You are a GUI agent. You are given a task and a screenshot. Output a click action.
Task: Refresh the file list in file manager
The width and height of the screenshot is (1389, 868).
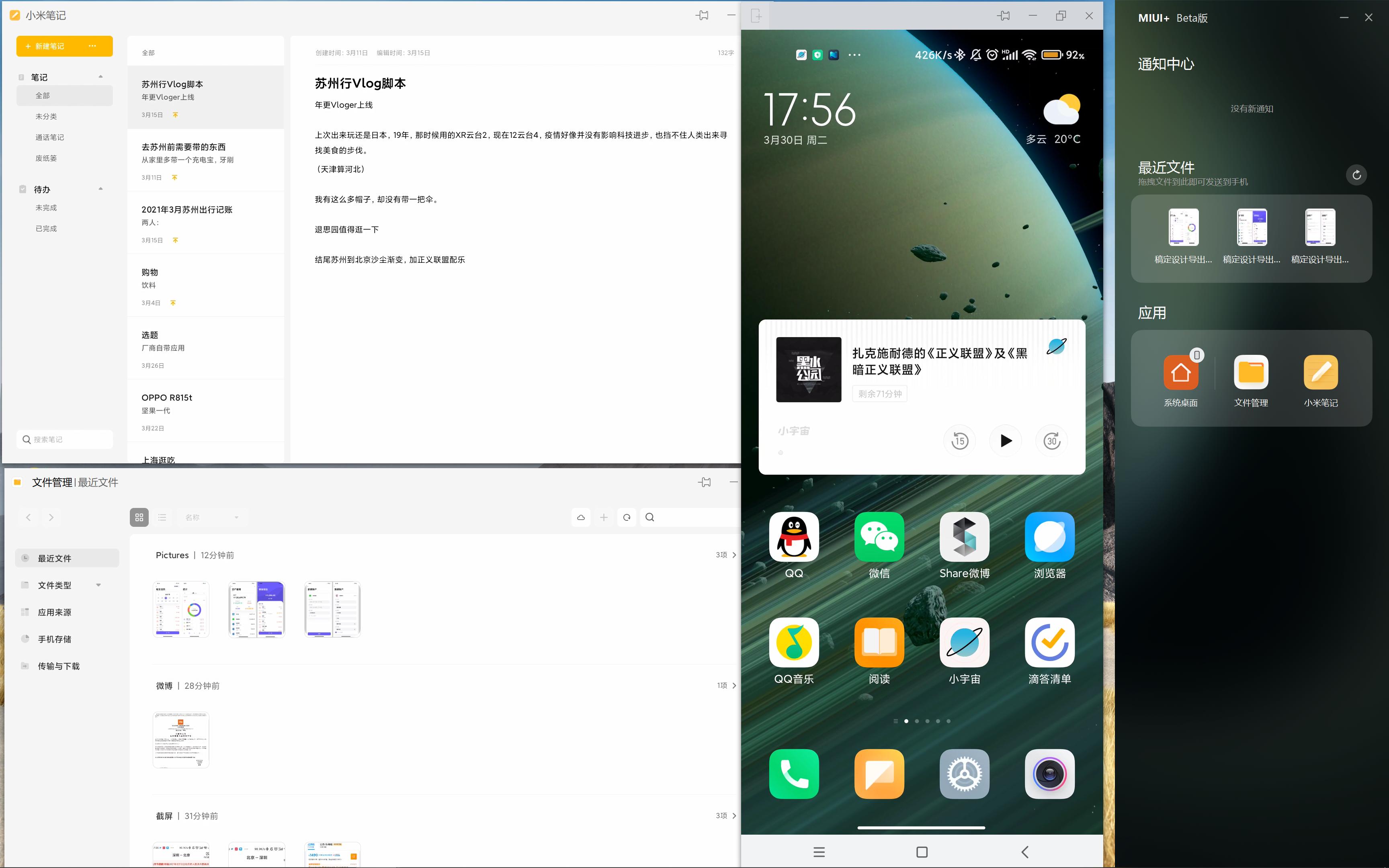coord(627,517)
